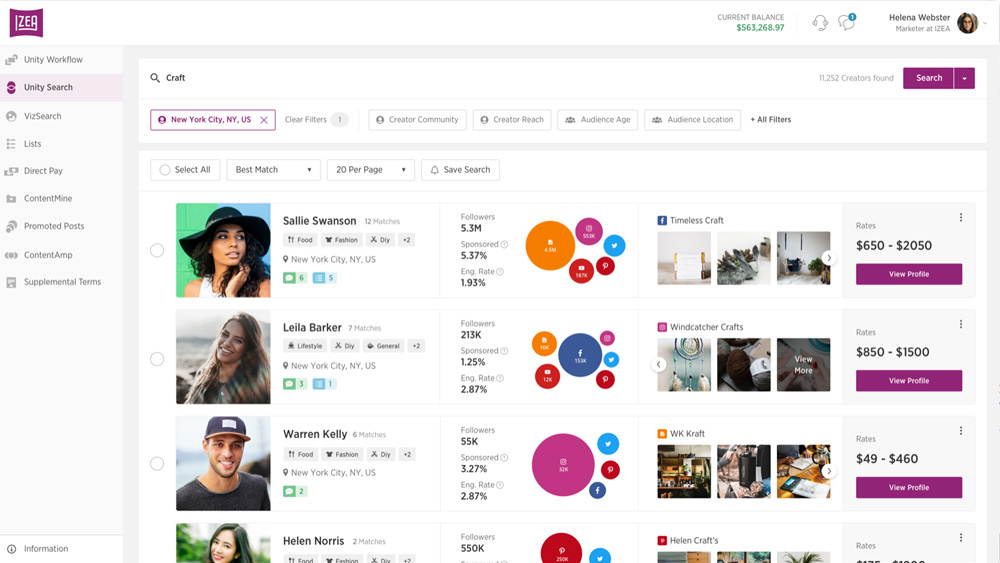Open the Best Match sort dropdown
This screenshot has height=563, width=1000.
(273, 170)
